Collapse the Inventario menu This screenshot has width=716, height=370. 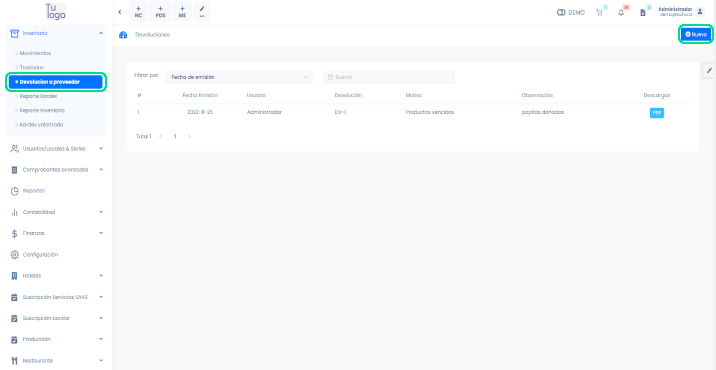tap(56, 33)
